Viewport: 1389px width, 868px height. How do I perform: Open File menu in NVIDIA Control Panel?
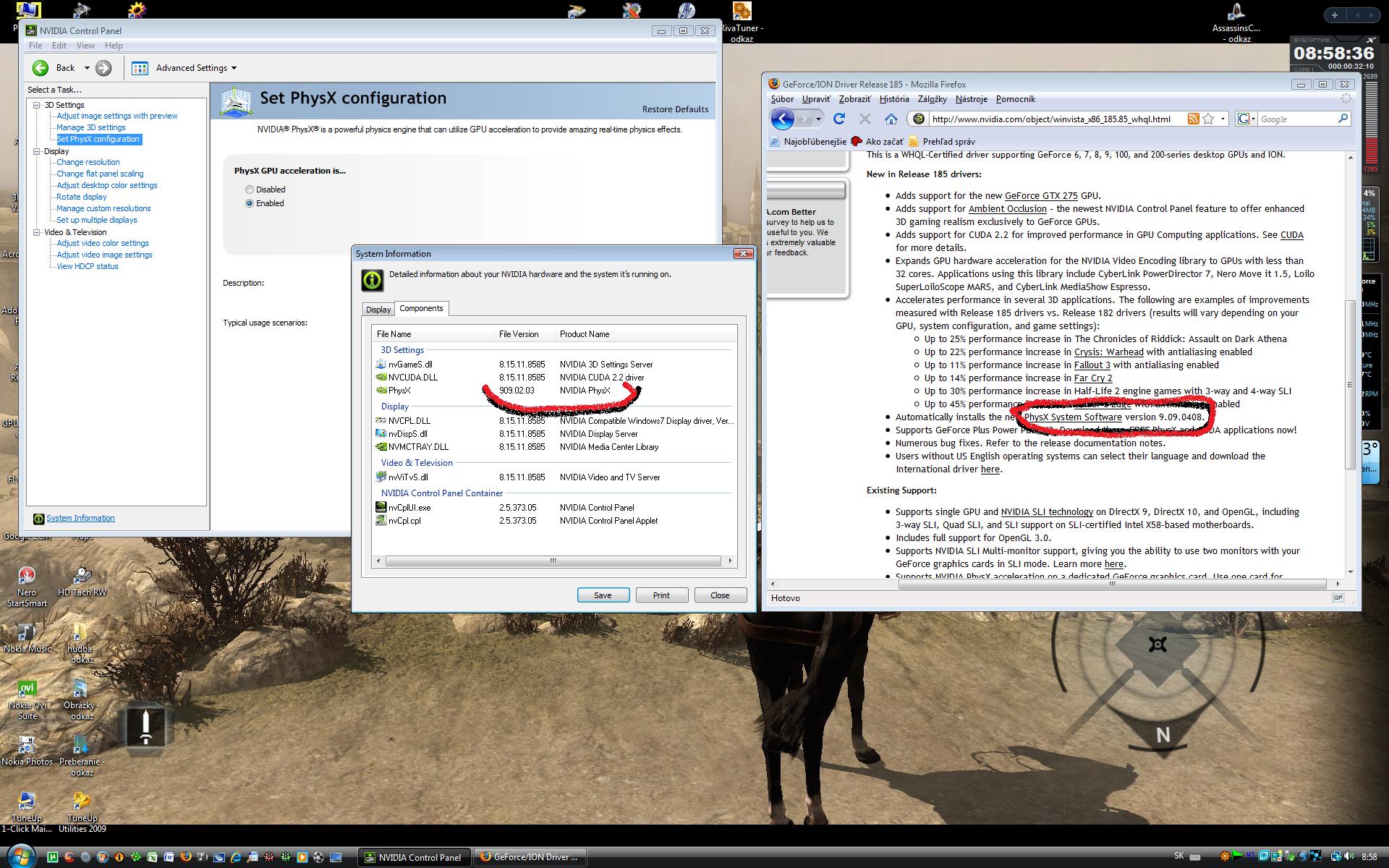(35, 46)
